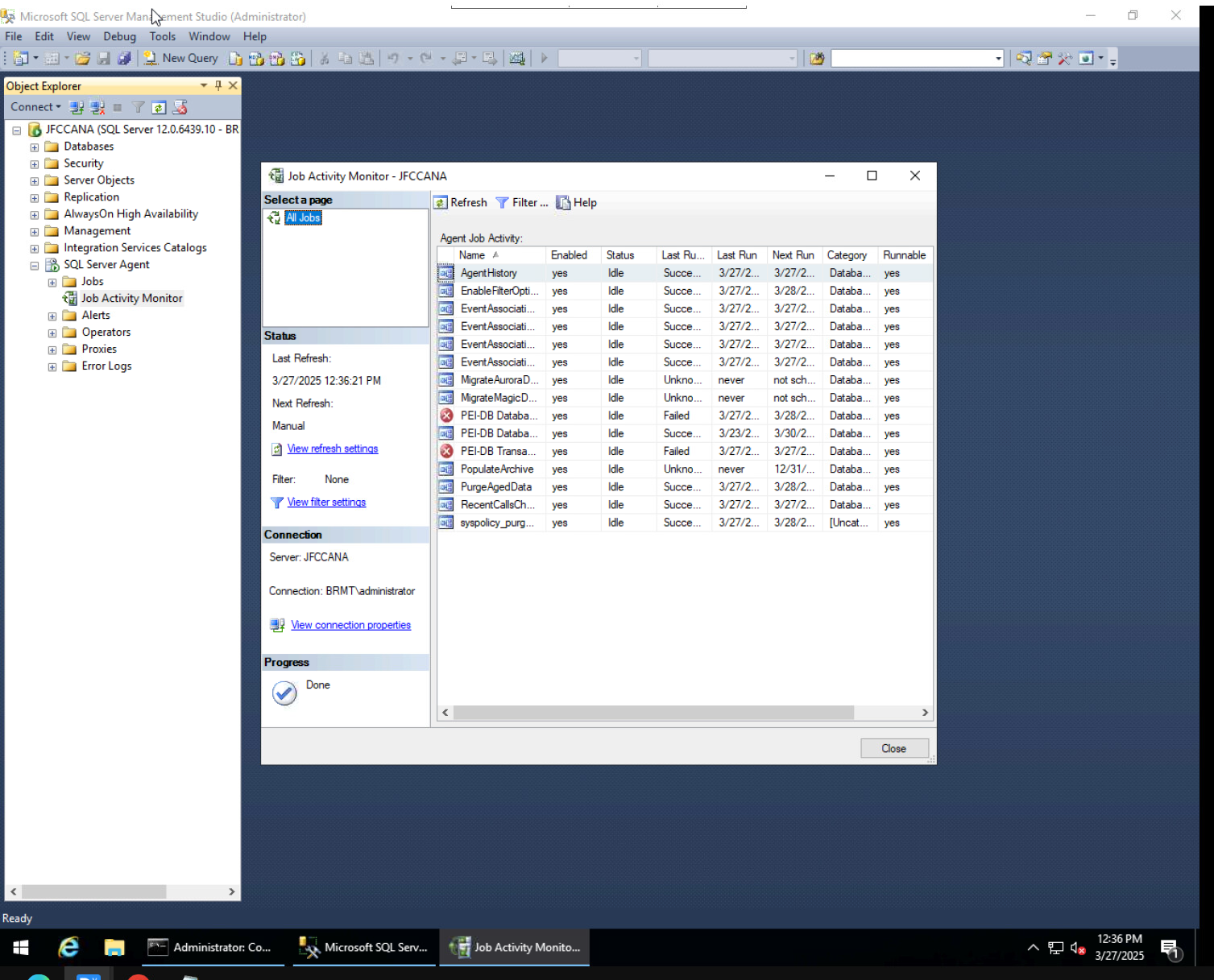Select the PopulateArchive job row
The width and height of the screenshot is (1214, 980).
tap(685, 469)
